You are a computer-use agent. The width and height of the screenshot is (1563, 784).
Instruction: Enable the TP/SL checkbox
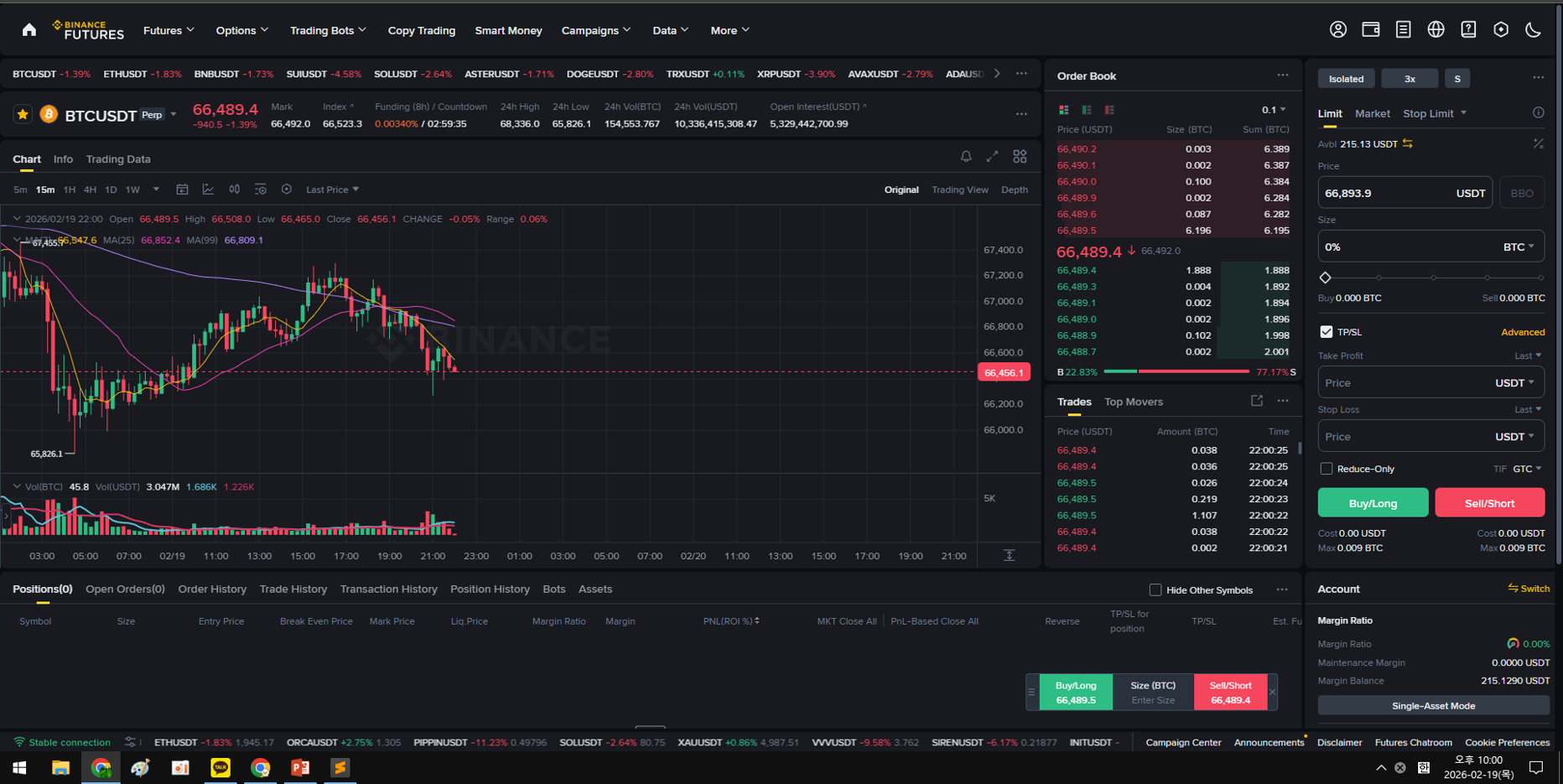click(1326, 332)
